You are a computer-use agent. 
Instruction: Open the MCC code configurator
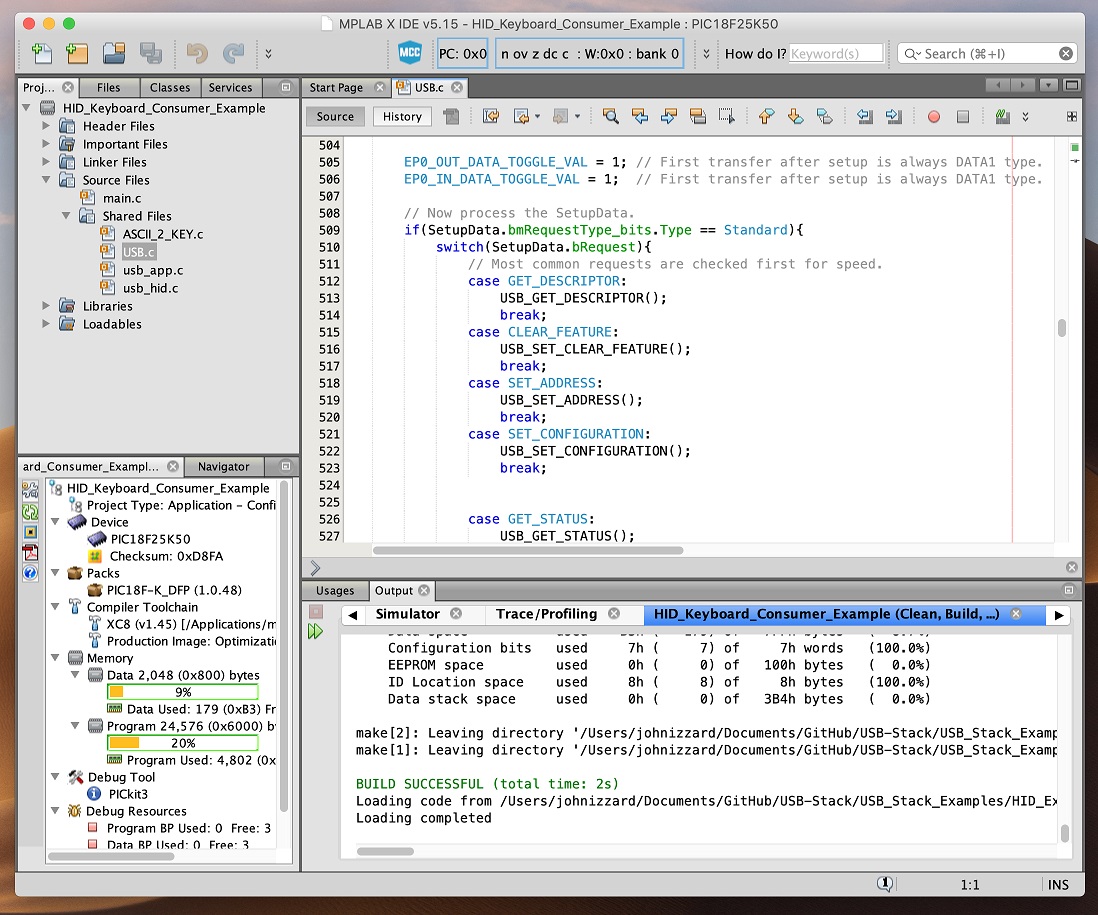point(410,53)
